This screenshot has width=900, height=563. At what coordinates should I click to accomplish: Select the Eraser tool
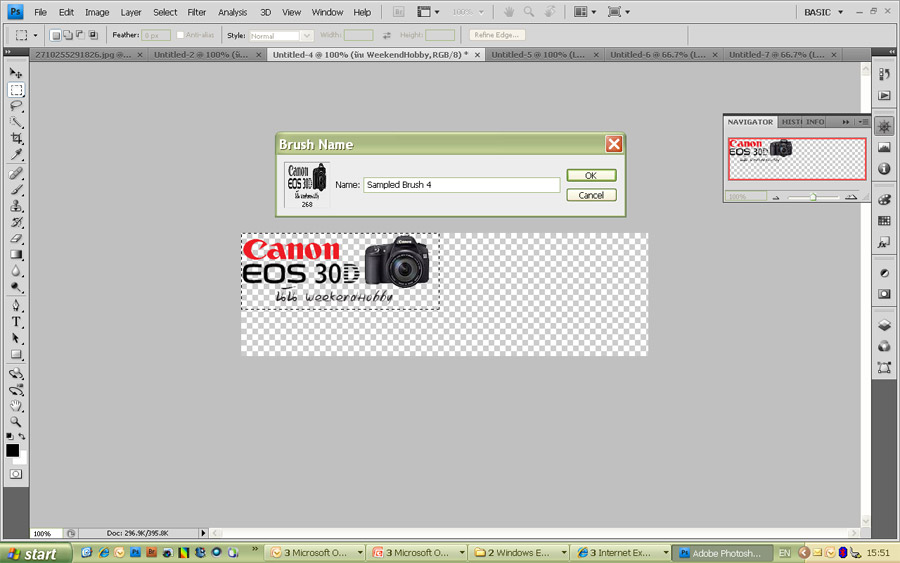pyautogui.click(x=16, y=239)
